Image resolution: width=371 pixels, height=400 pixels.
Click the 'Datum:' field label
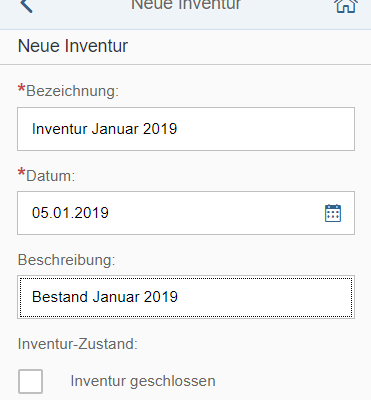coord(51,176)
